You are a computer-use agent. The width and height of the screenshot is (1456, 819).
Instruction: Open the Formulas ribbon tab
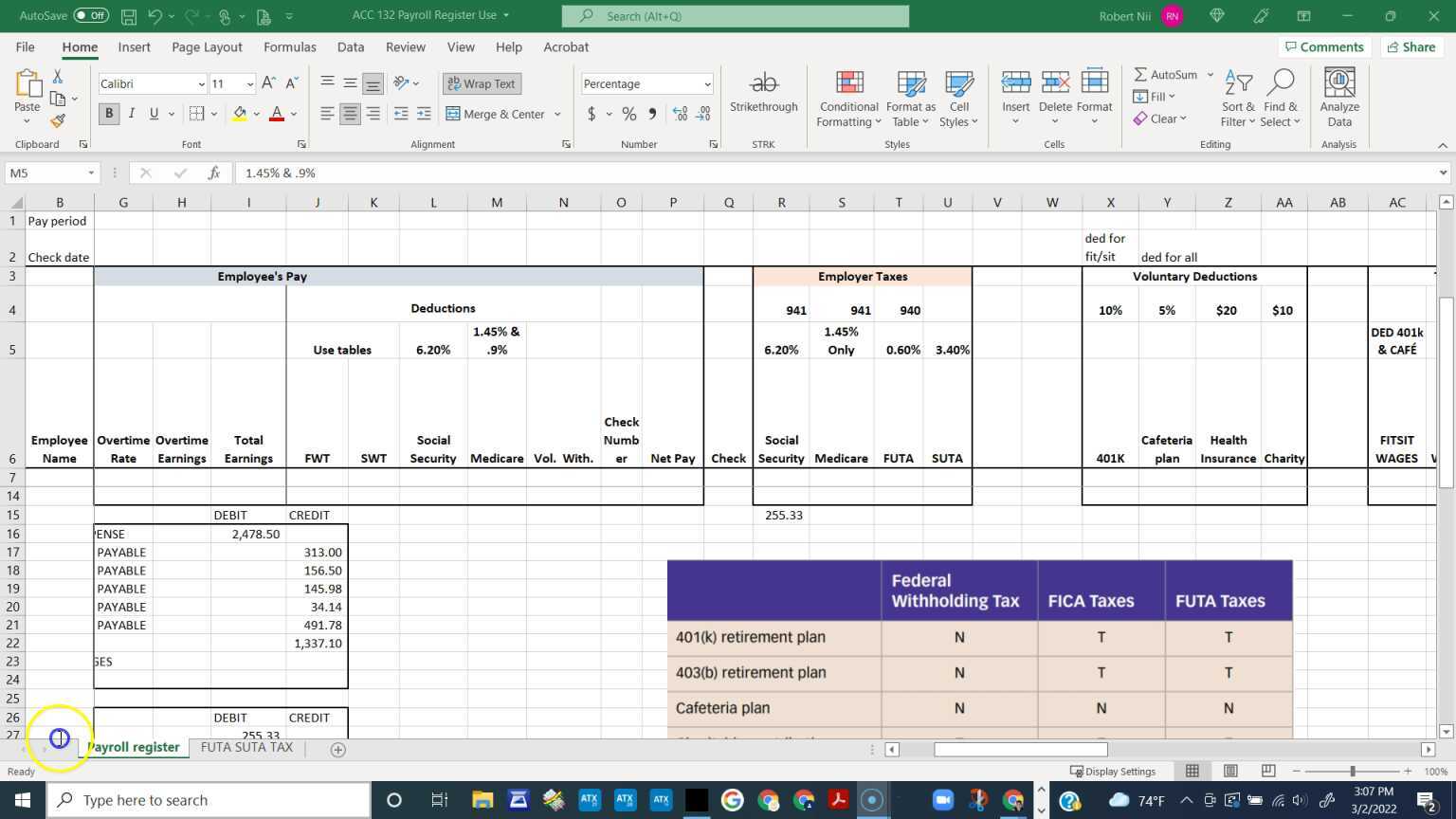[289, 46]
